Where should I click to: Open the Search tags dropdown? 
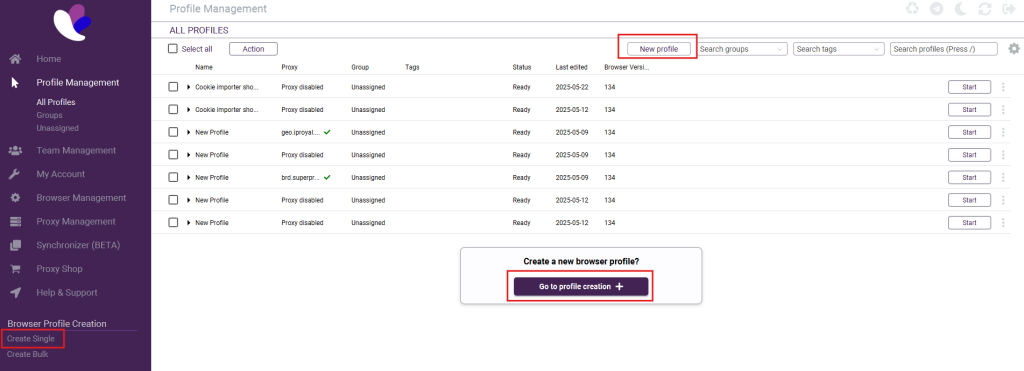tap(839, 49)
